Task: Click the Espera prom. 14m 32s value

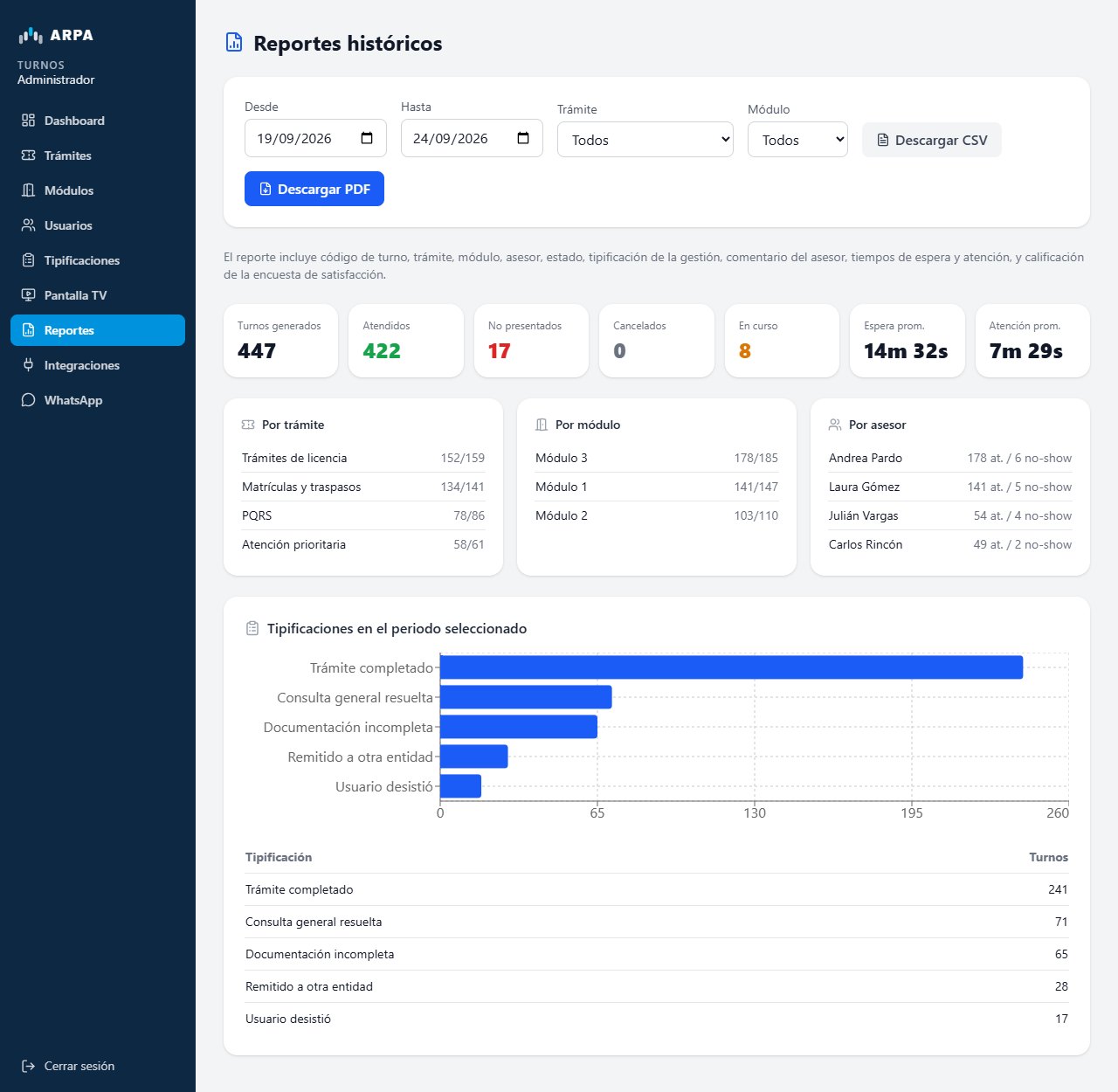Action: pos(906,351)
